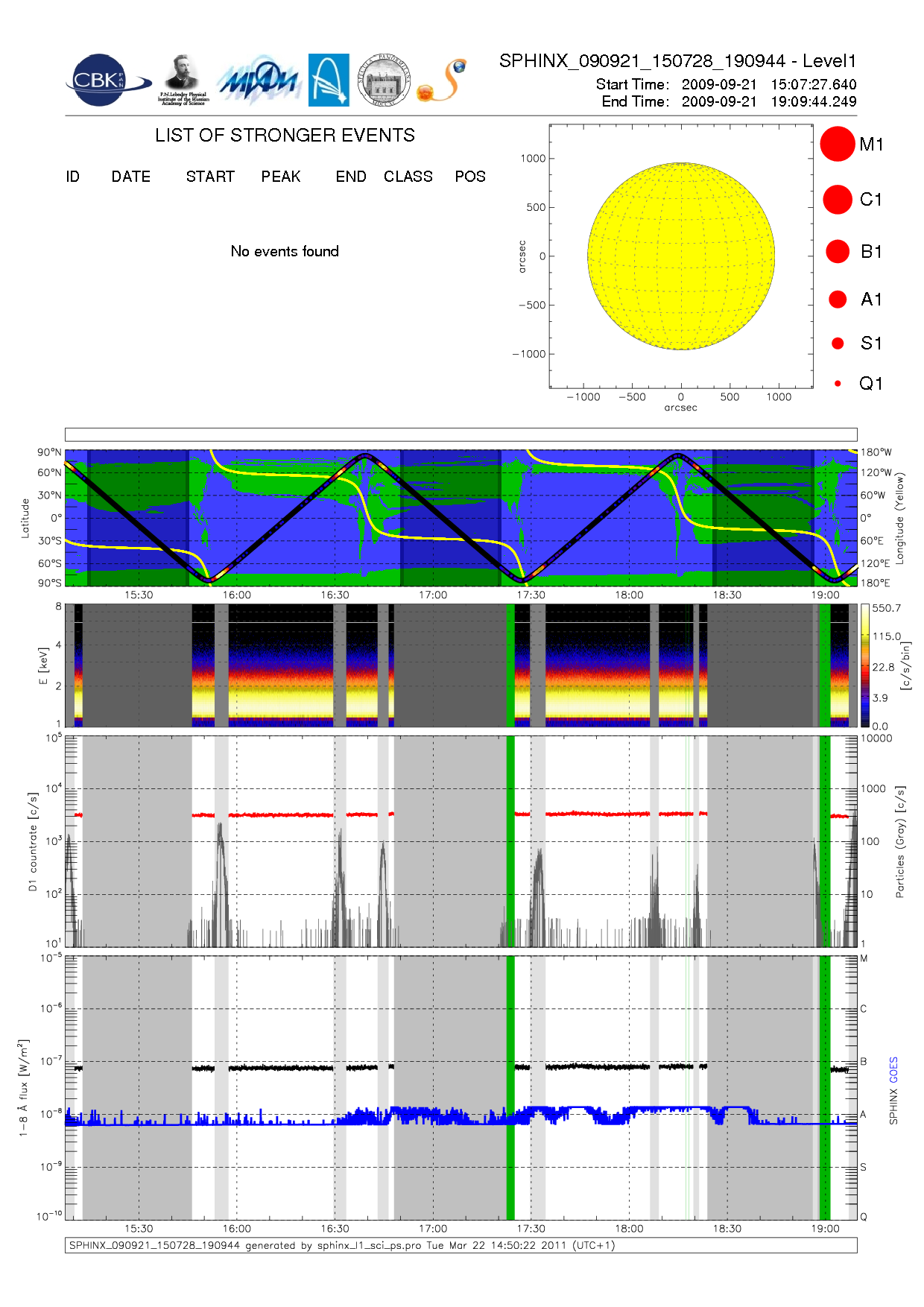Click the C class mark on flux axis
Screen dimensions: 924x1307
click(864, 1009)
